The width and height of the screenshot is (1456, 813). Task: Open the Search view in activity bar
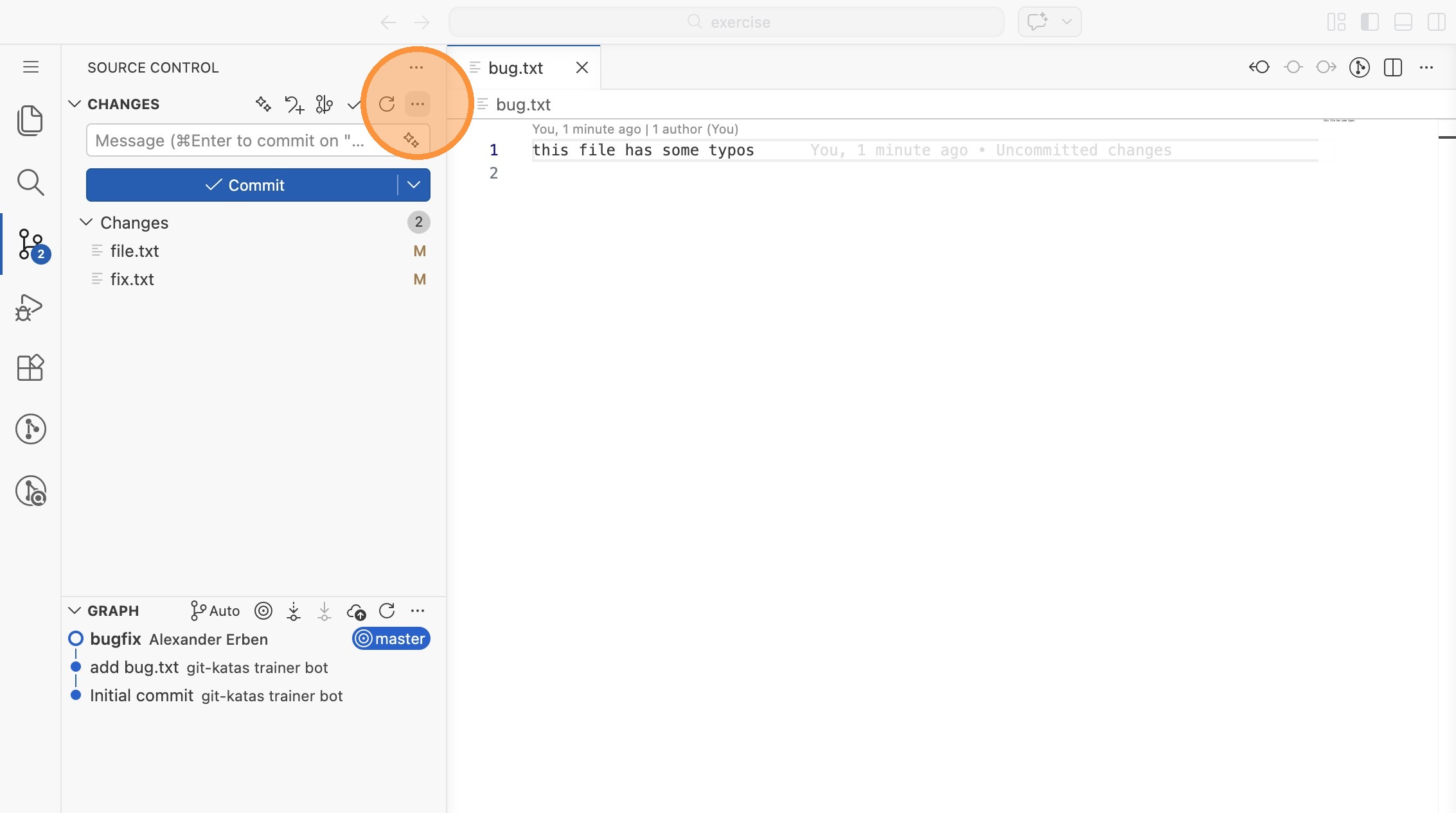coord(30,182)
